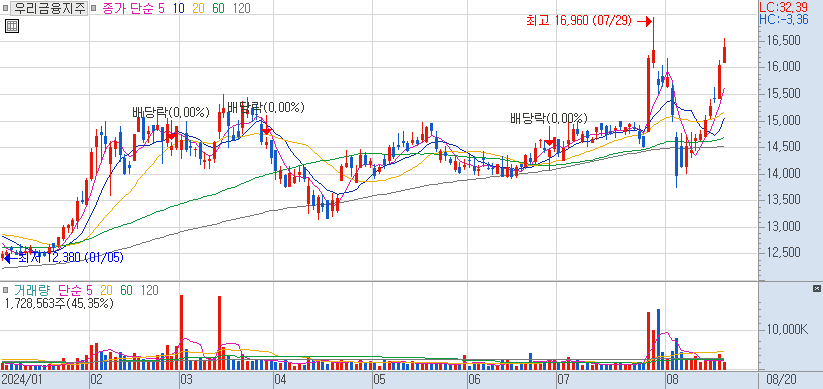Click the 우리금융지주 stock name button
The width and height of the screenshot is (823, 389).
(x=49, y=8)
